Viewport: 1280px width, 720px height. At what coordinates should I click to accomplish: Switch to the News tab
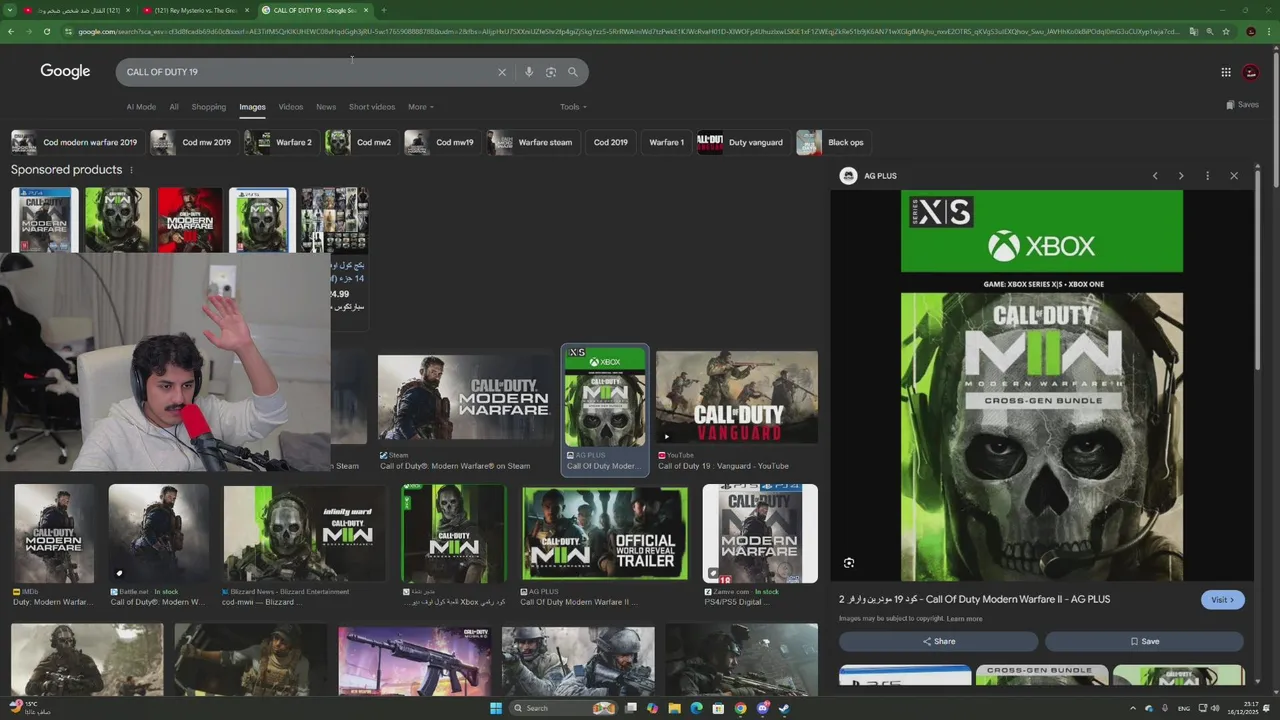tap(326, 107)
